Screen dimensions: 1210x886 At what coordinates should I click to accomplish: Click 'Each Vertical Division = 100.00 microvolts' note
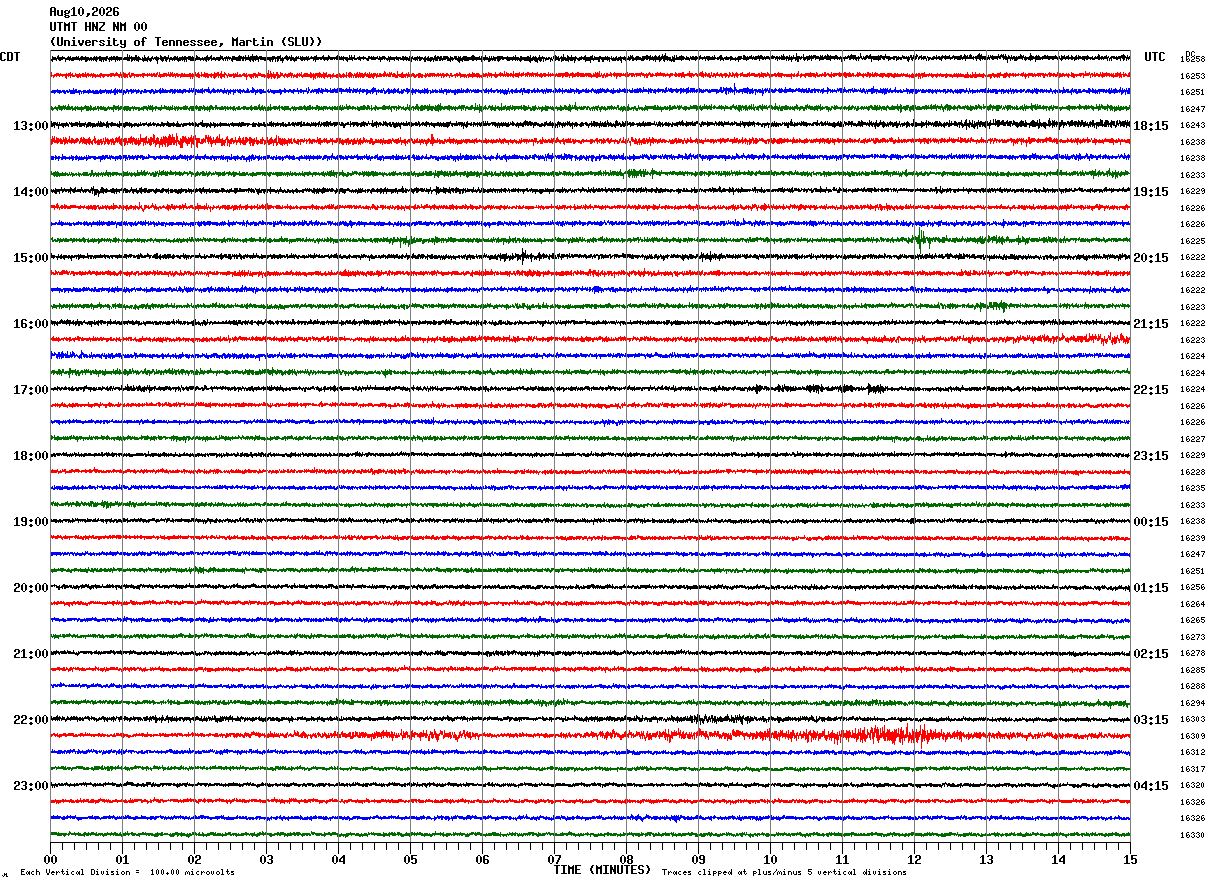coord(128,873)
